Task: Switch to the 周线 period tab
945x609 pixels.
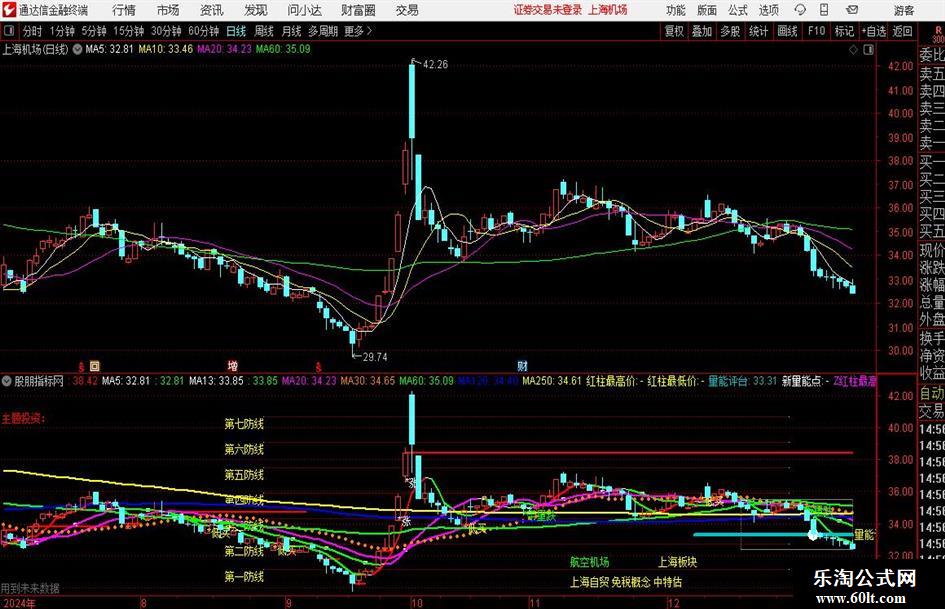Action: pyautogui.click(x=263, y=31)
